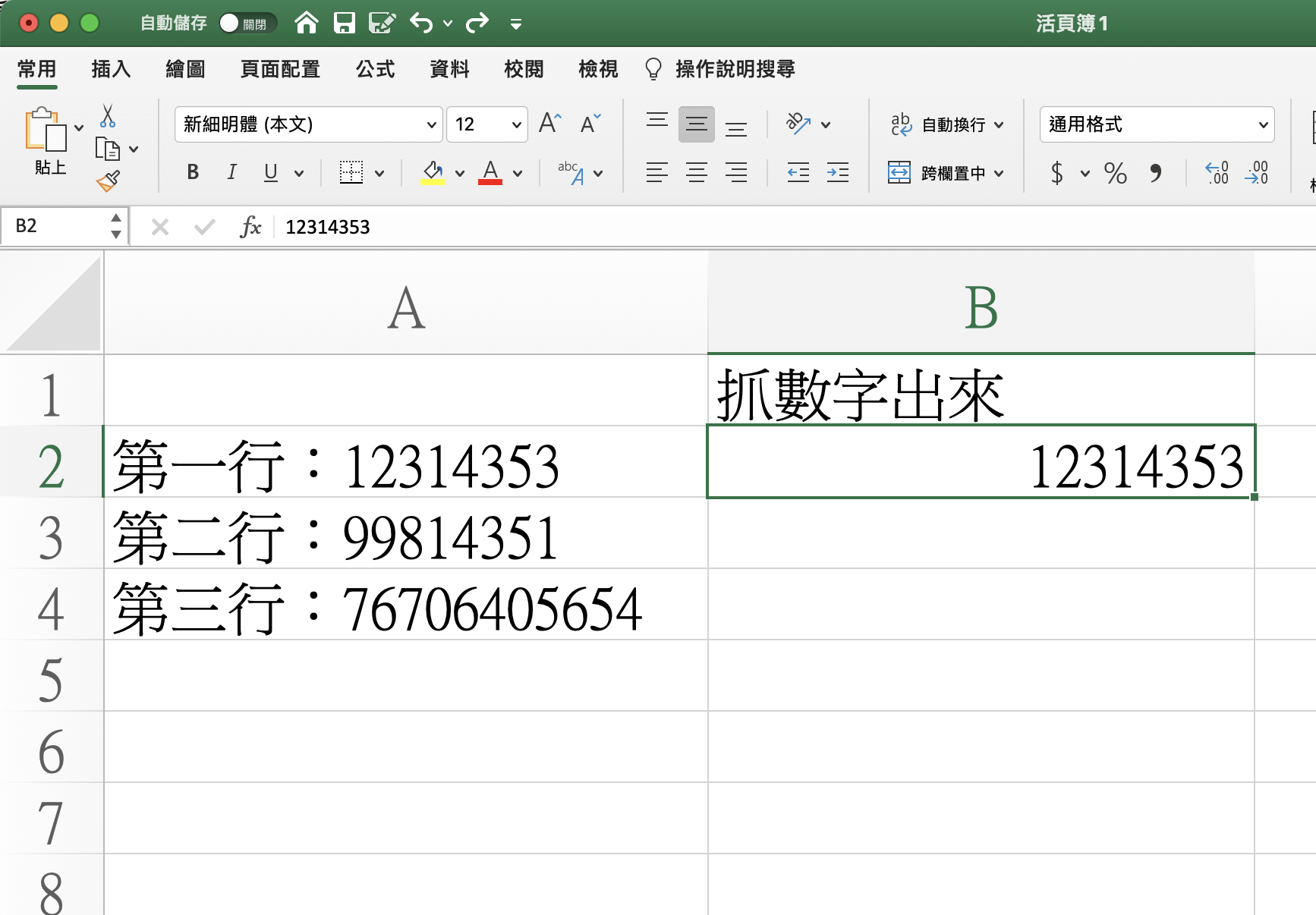The width and height of the screenshot is (1316, 915).
Task: Open the paste options dropdown arrow
Action: [79, 127]
